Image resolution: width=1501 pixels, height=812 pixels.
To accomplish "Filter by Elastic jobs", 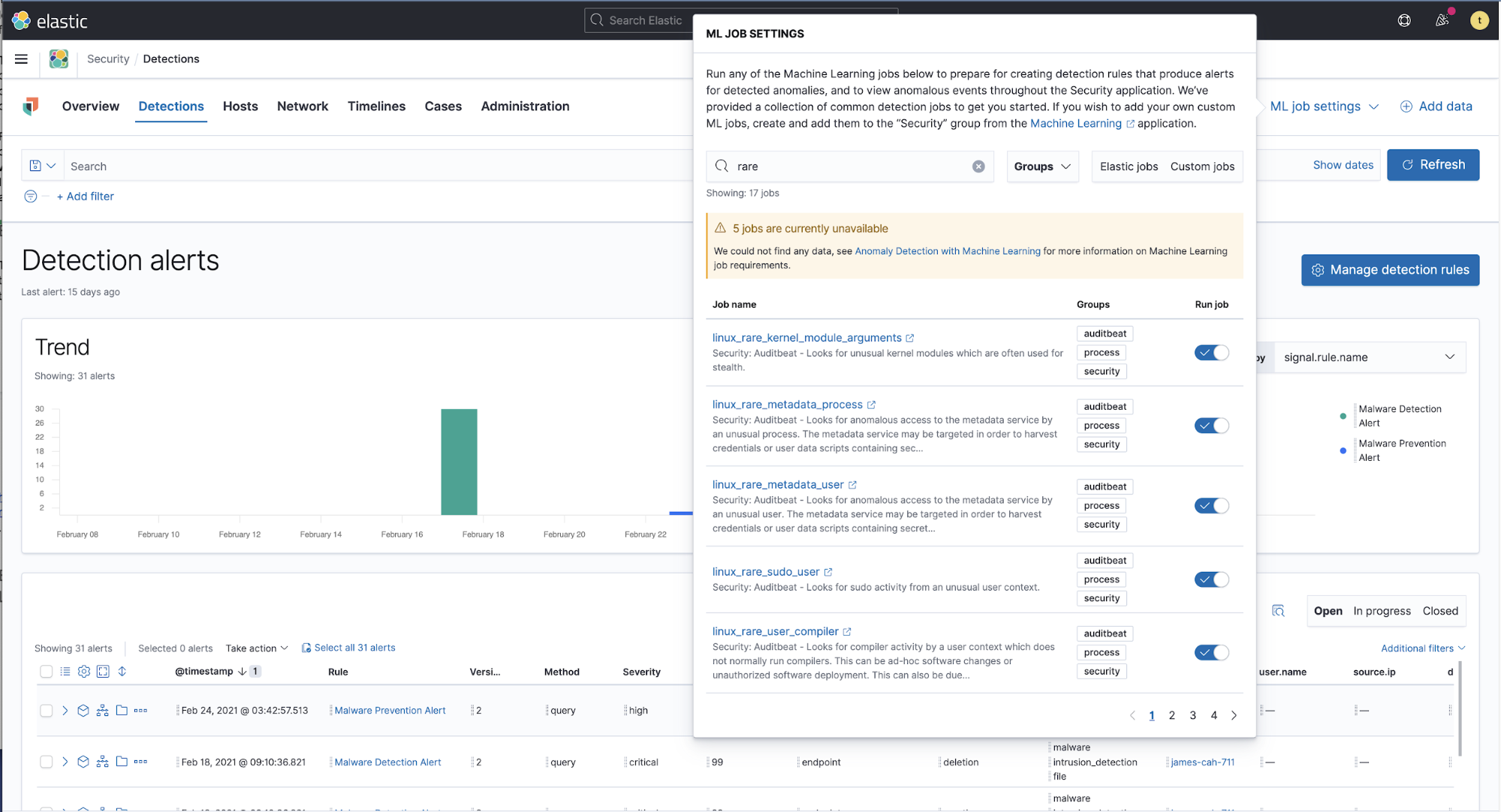I will (x=1129, y=167).
